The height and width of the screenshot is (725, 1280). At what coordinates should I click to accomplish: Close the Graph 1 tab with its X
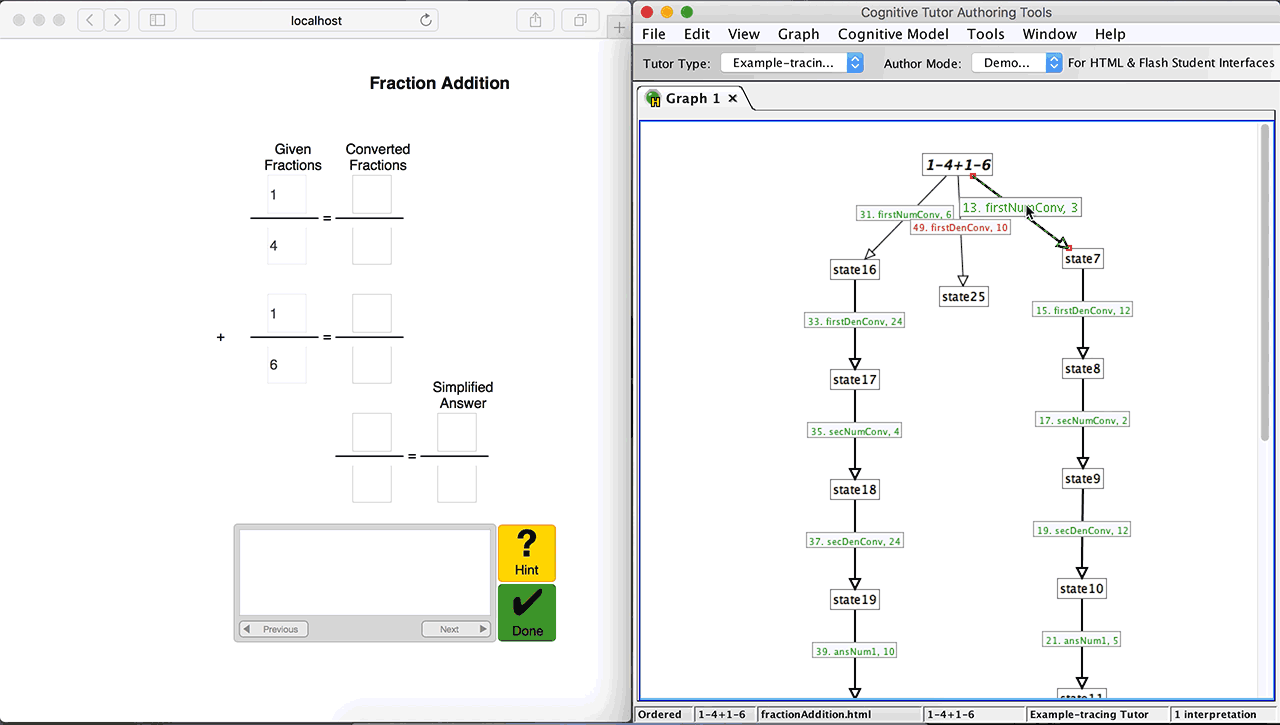[733, 98]
